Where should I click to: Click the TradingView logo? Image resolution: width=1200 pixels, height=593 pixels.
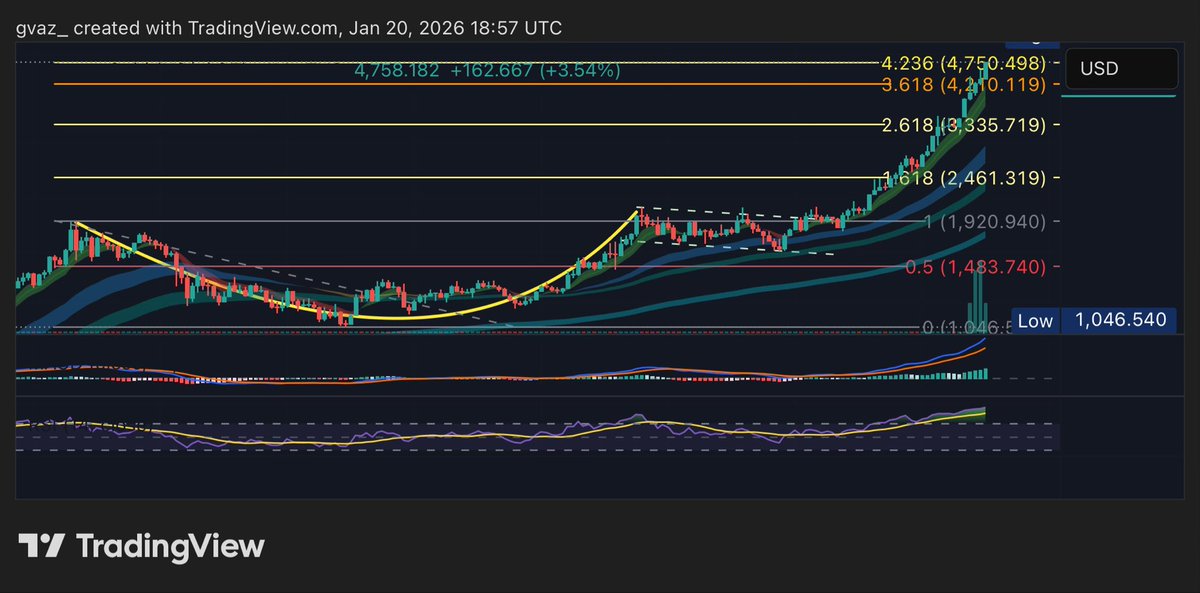142,546
